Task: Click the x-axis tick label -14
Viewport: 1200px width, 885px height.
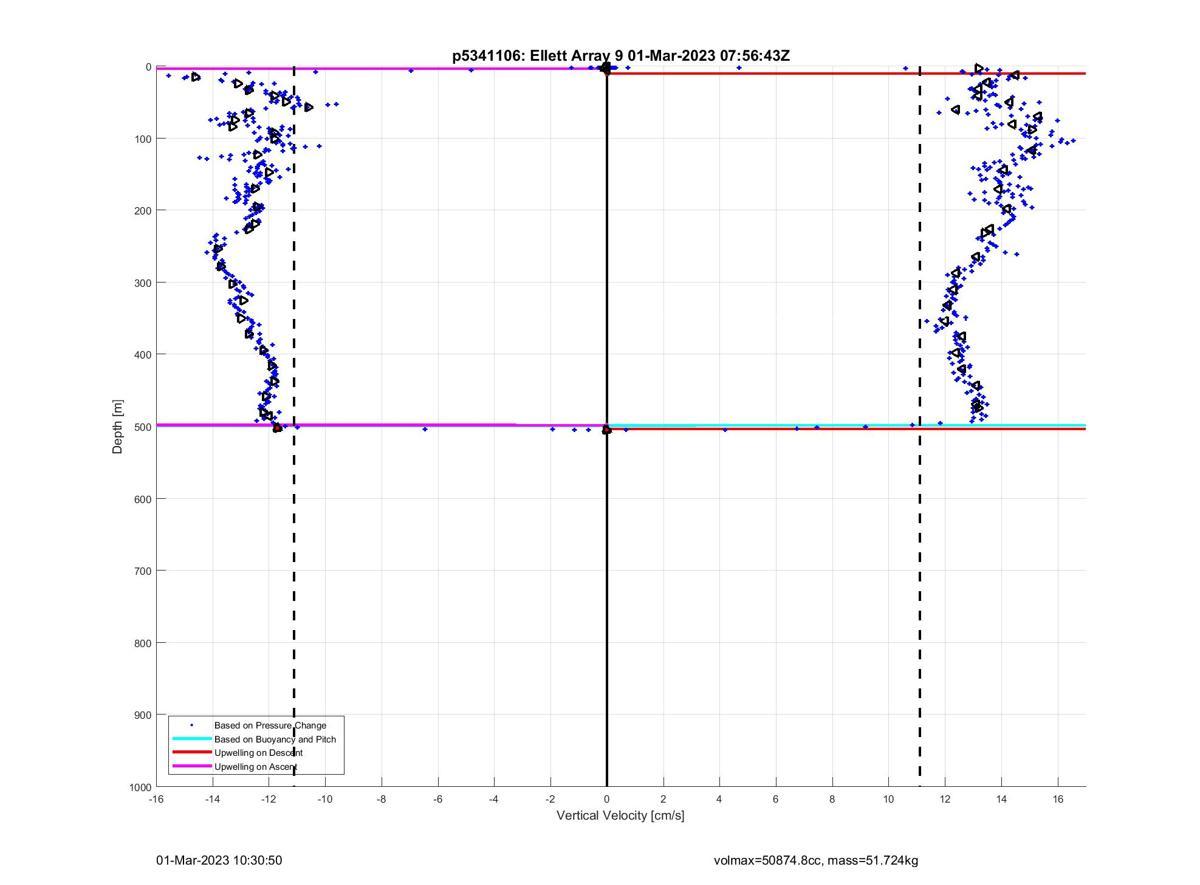Action: [212, 799]
